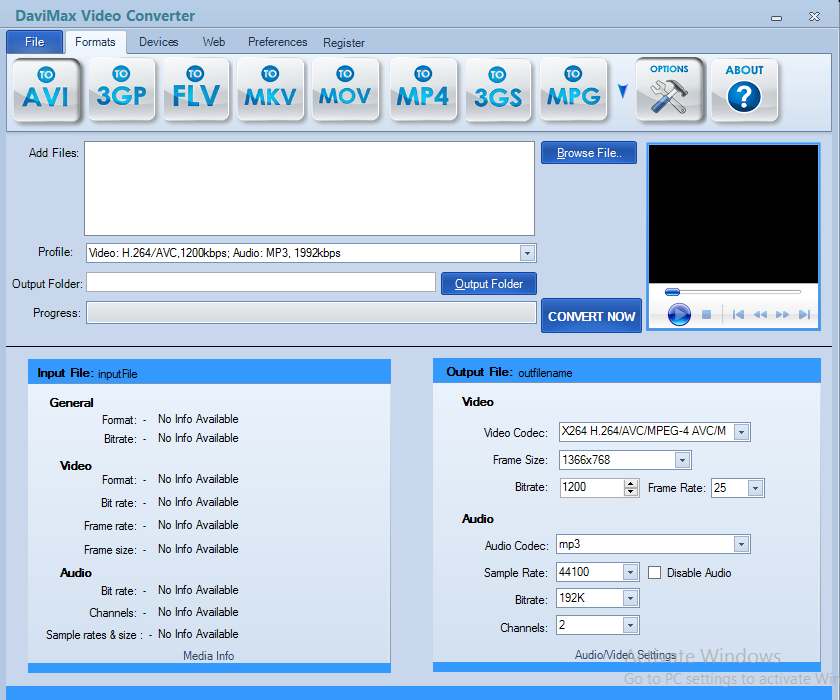Pick the To FLV format icon

pyautogui.click(x=196, y=90)
